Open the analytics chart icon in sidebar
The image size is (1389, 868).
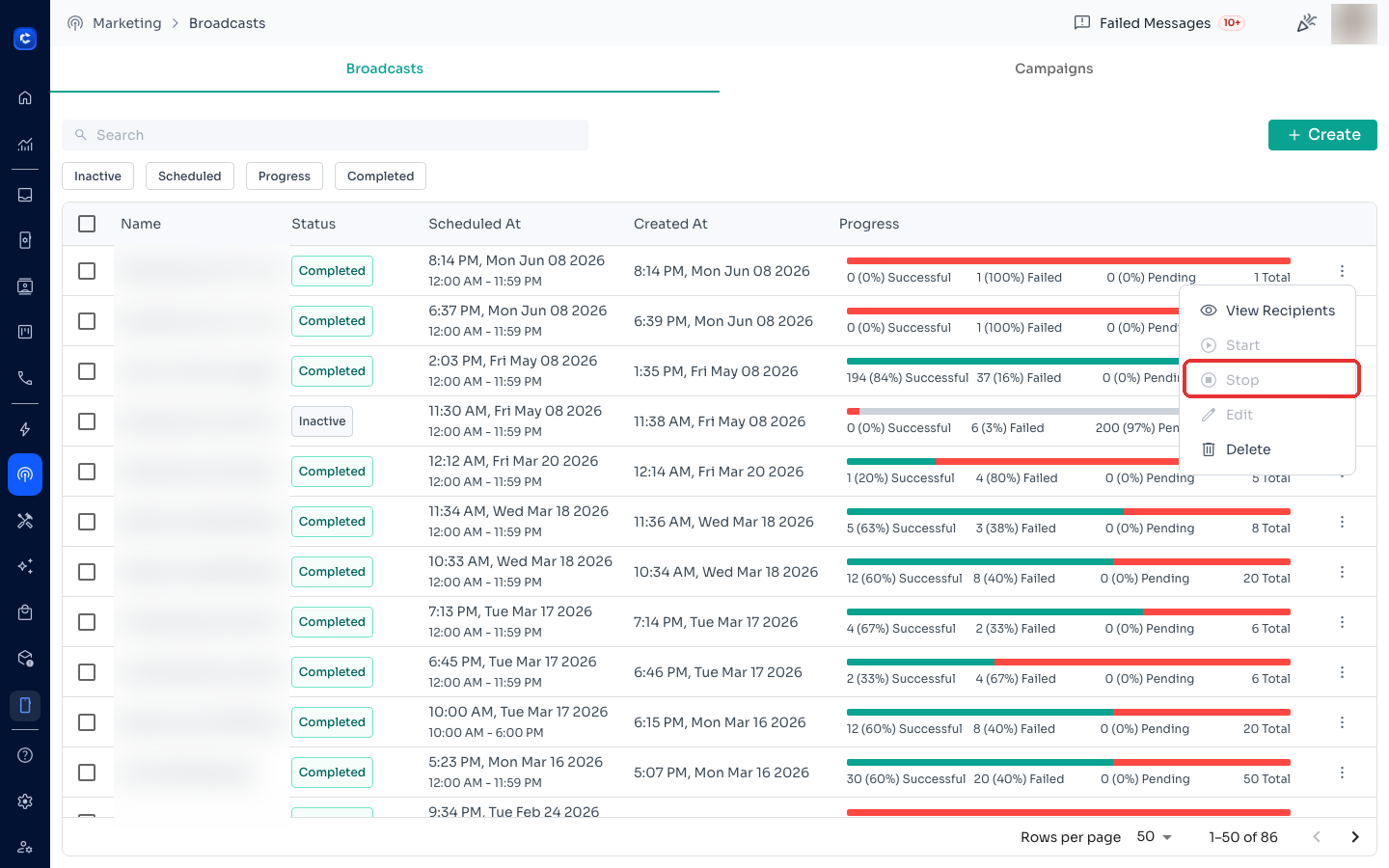(x=25, y=145)
